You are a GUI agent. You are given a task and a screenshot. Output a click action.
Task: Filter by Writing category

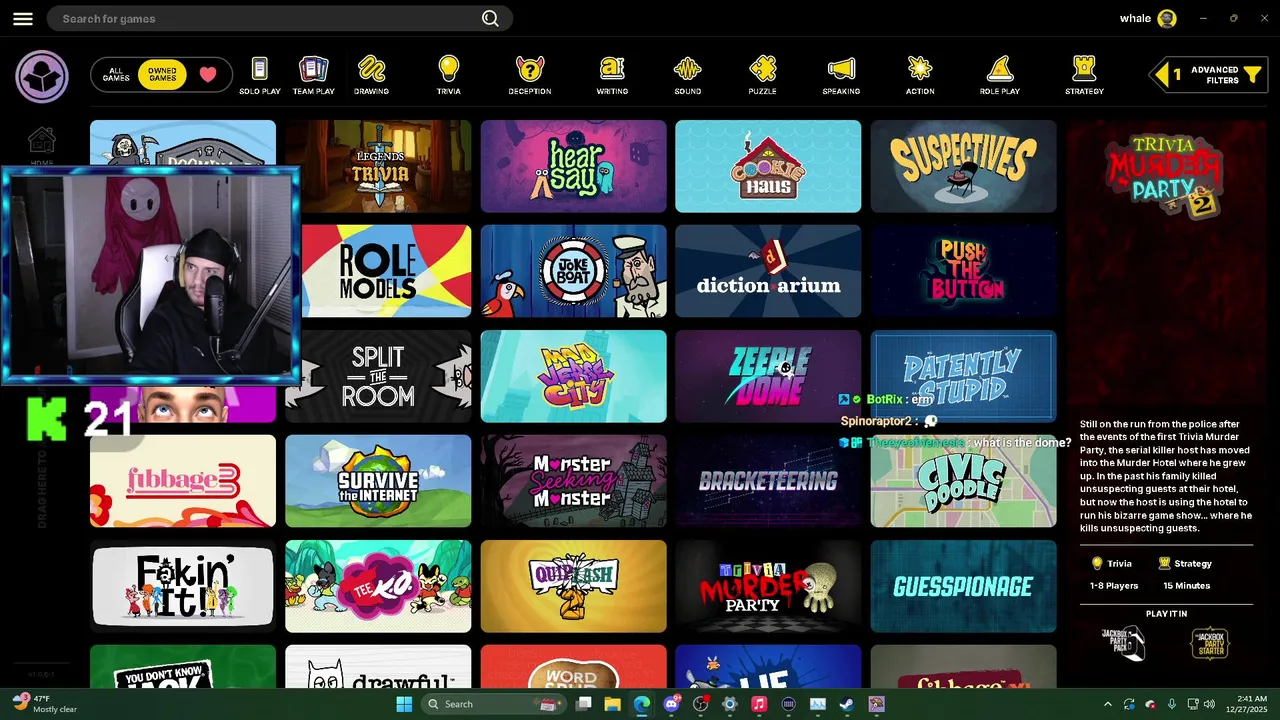[x=612, y=76]
